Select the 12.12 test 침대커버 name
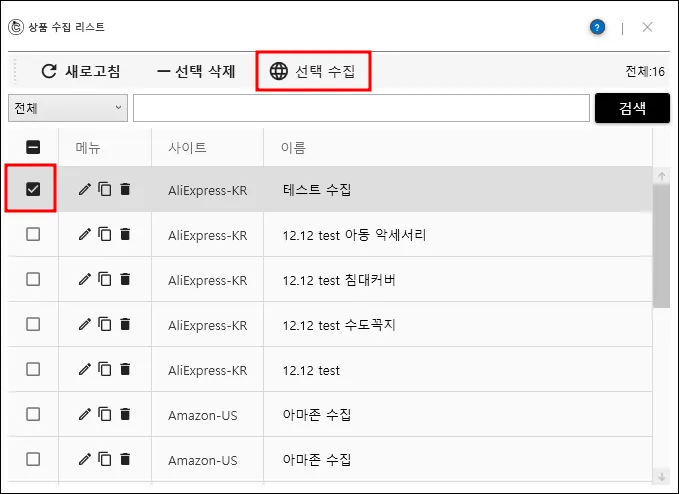Viewport: 679px width, 494px height. point(339,280)
